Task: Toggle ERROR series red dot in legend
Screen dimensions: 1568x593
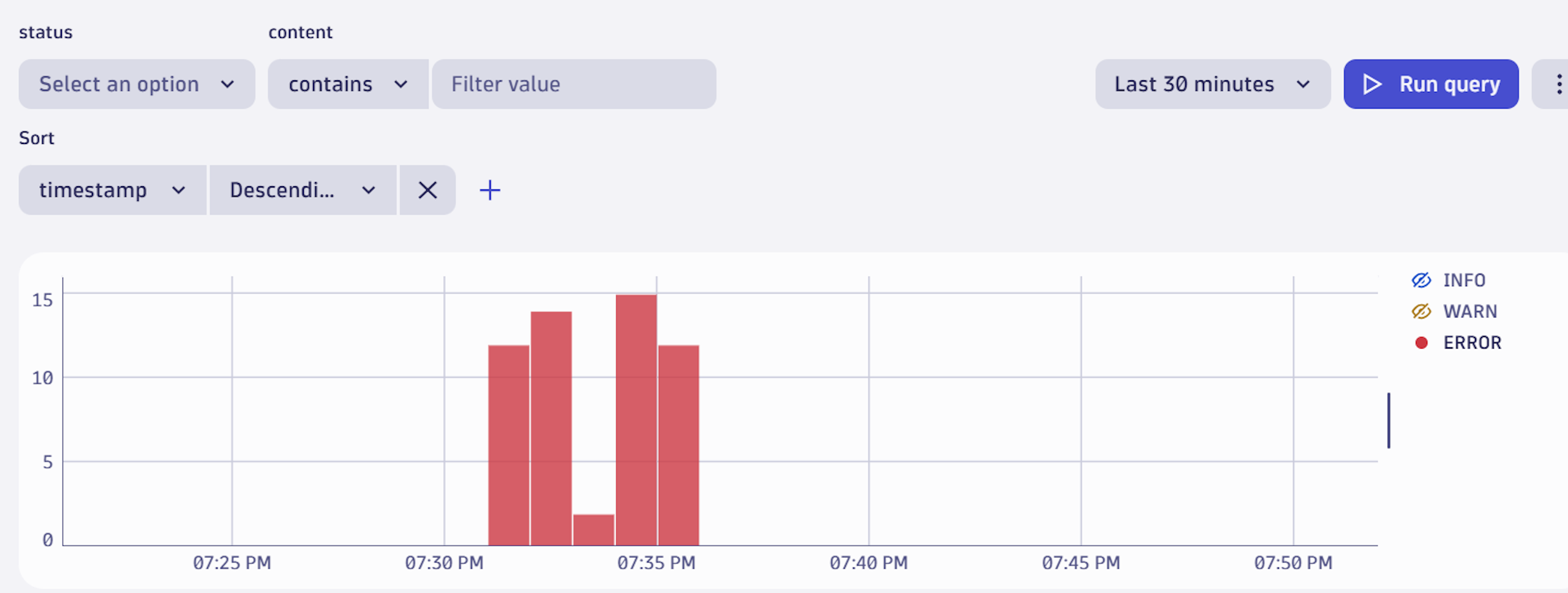Action: click(1421, 342)
